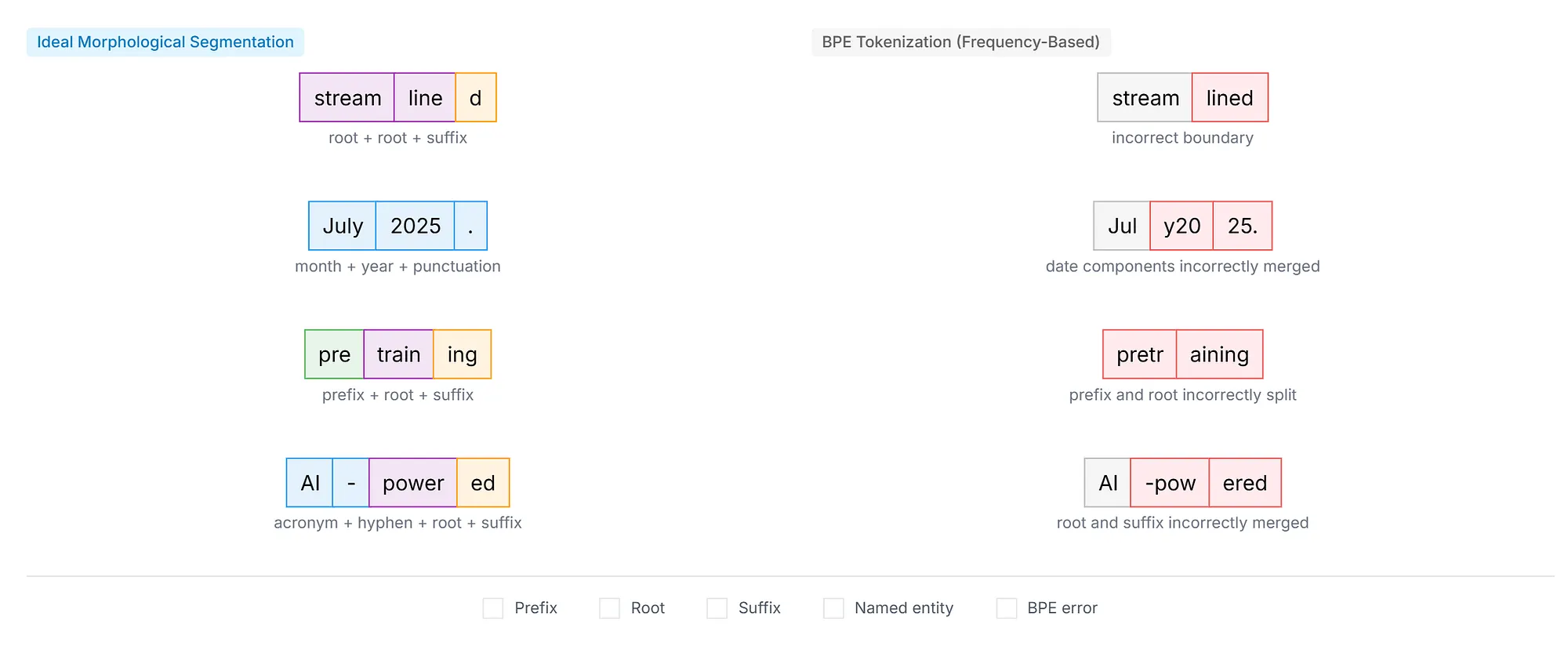
Task: Click the "y20" incorrectly merged token
Action: coord(1181,227)
